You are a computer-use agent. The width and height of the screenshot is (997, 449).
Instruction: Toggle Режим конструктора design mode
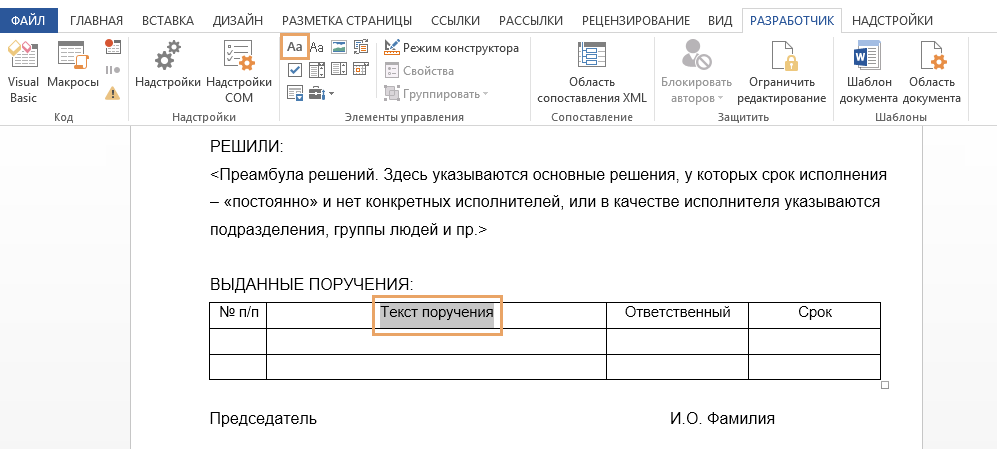pos(451,48)
